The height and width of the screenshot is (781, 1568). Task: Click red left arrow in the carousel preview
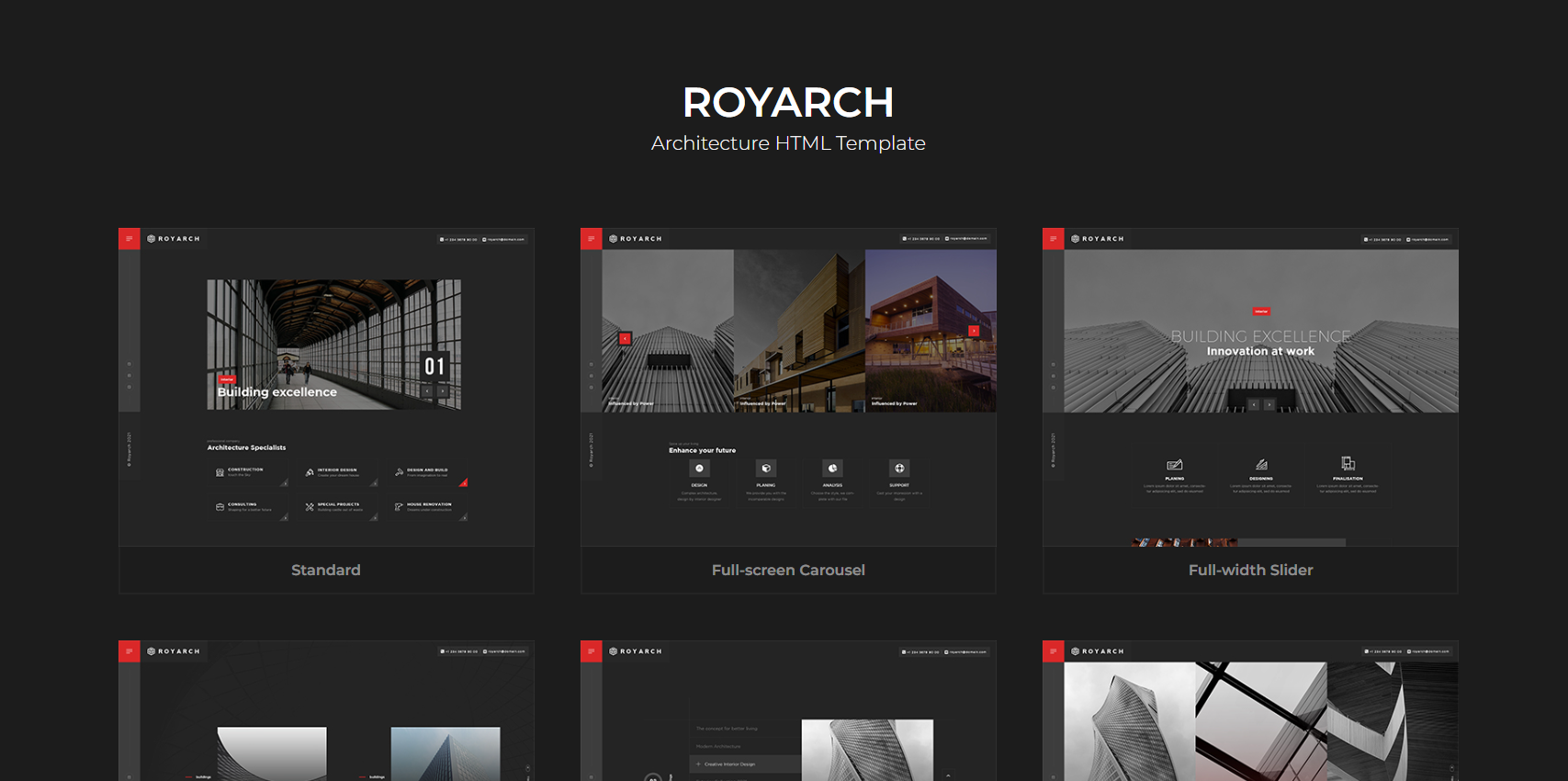[x=625, y=338]
